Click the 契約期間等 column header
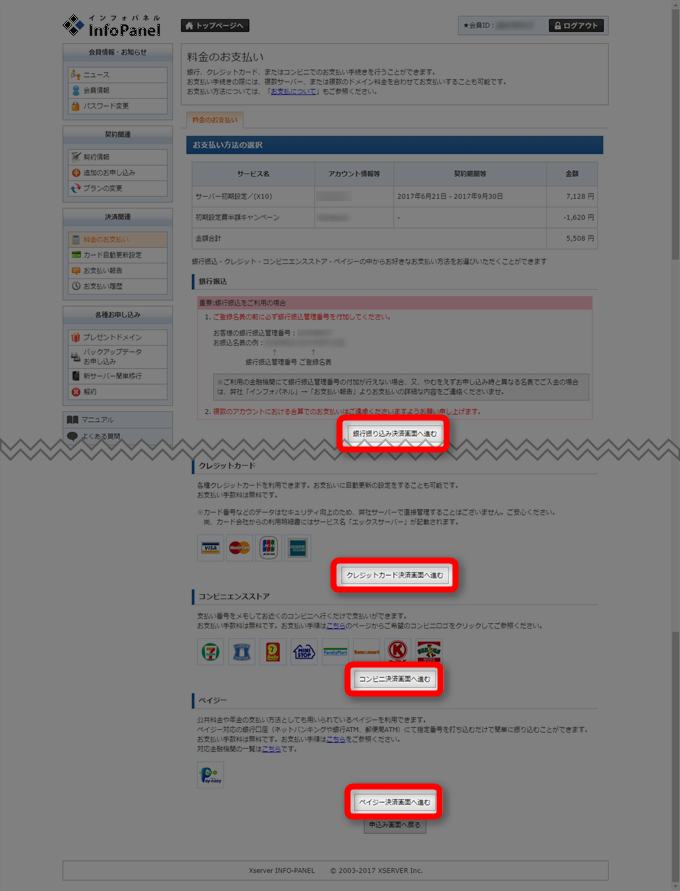This screenshot has height=891, width=680. (470, 174)
